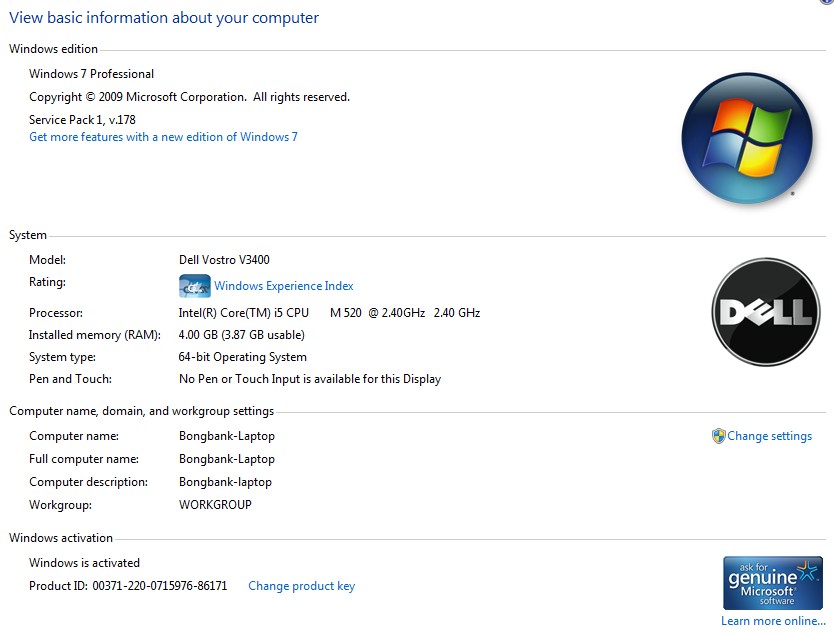Click the Intel Core i5 processor value
This screenshot has height=636, width=834.
329,313
